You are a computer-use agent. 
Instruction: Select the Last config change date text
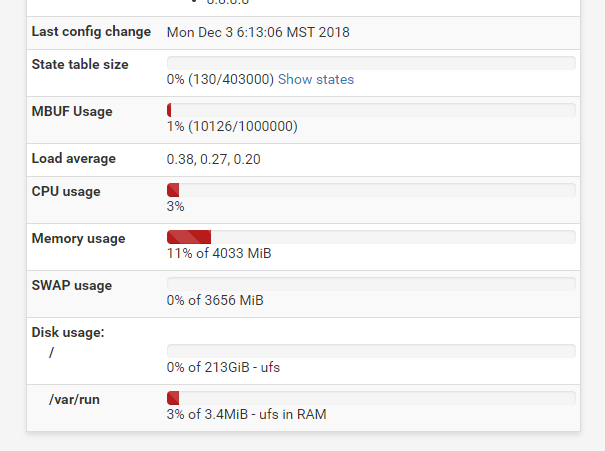pyautogui.click(x=258, y=32)
